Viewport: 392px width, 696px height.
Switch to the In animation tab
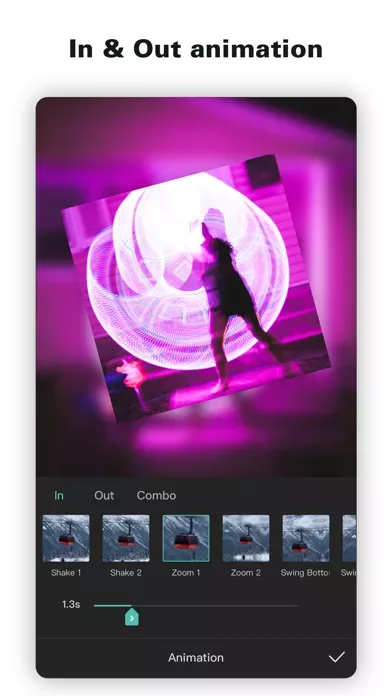click(x=59, y=495)
